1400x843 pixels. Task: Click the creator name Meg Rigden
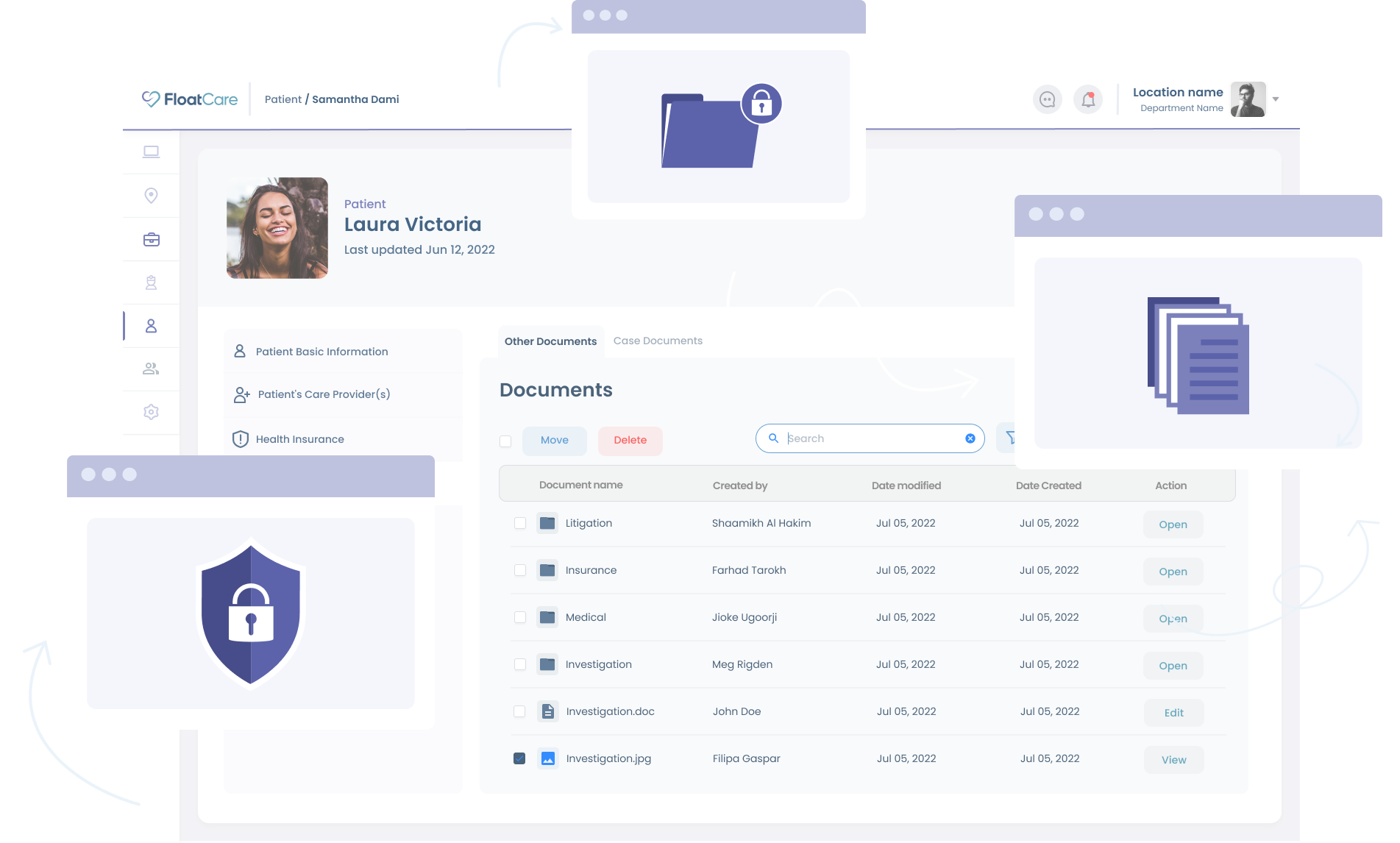742,664
